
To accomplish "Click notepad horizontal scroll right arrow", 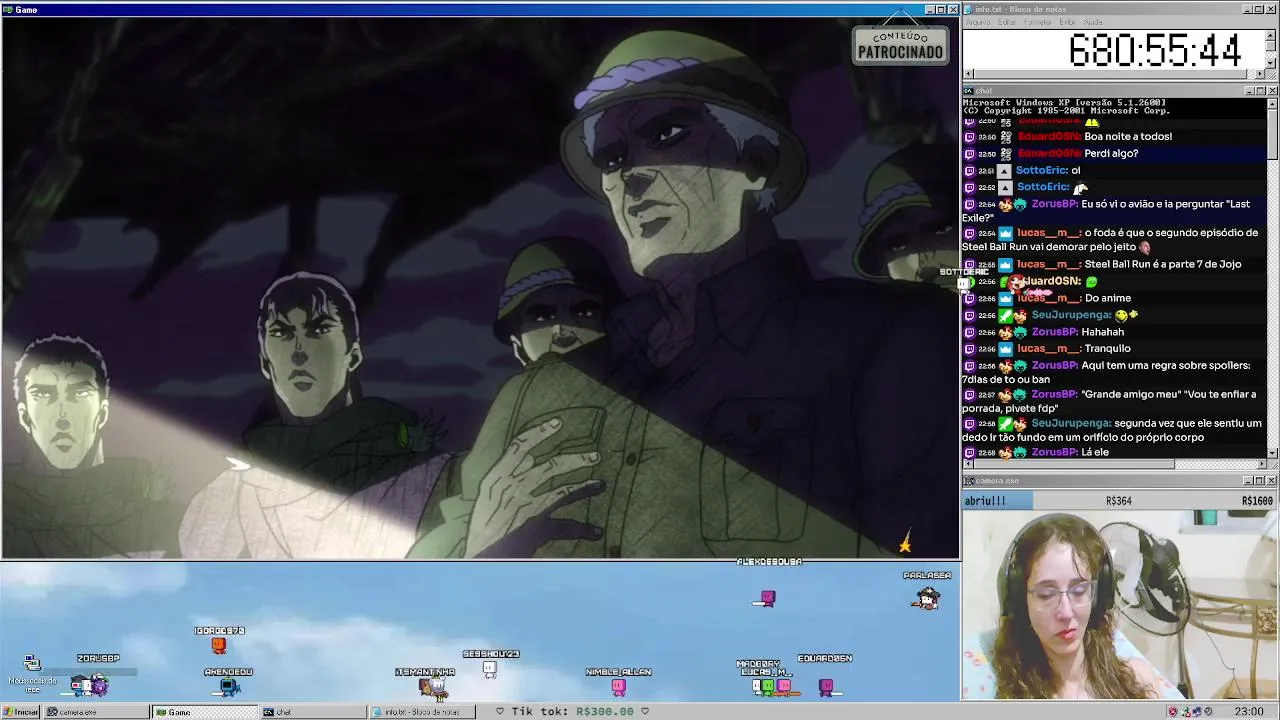I will click(1260, 73).
